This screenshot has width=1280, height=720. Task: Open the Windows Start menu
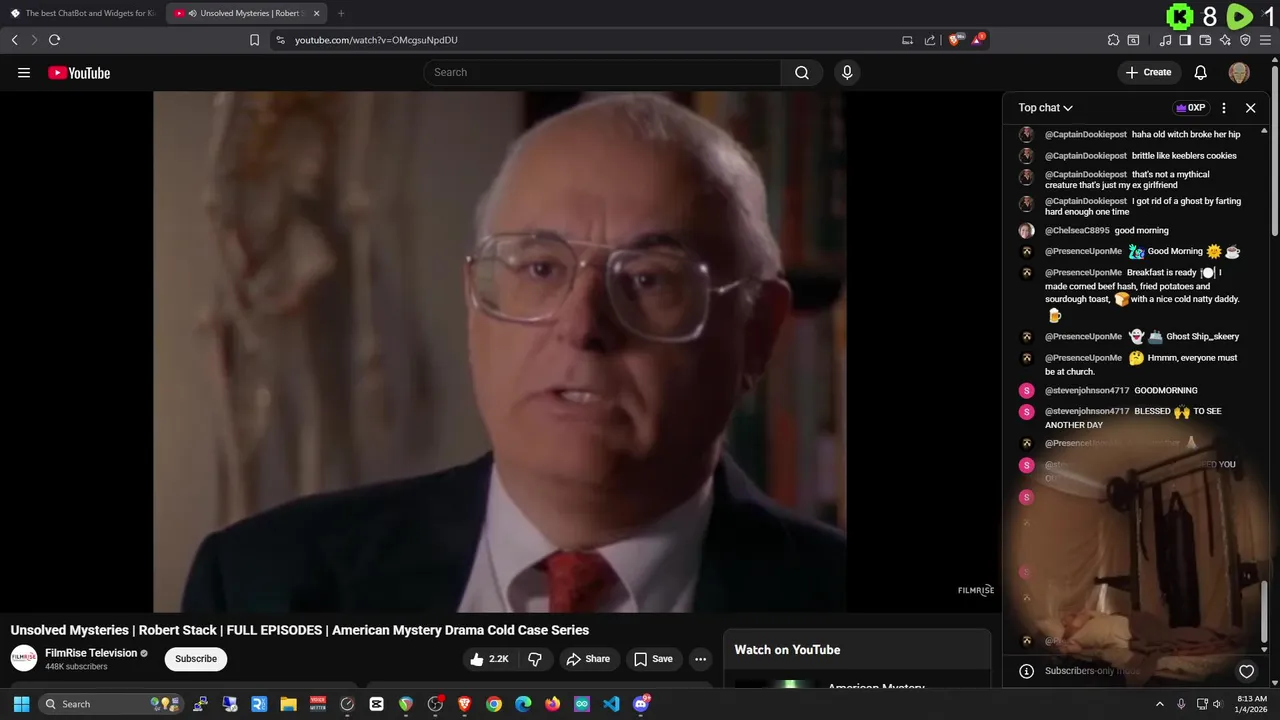coord(21,704)
